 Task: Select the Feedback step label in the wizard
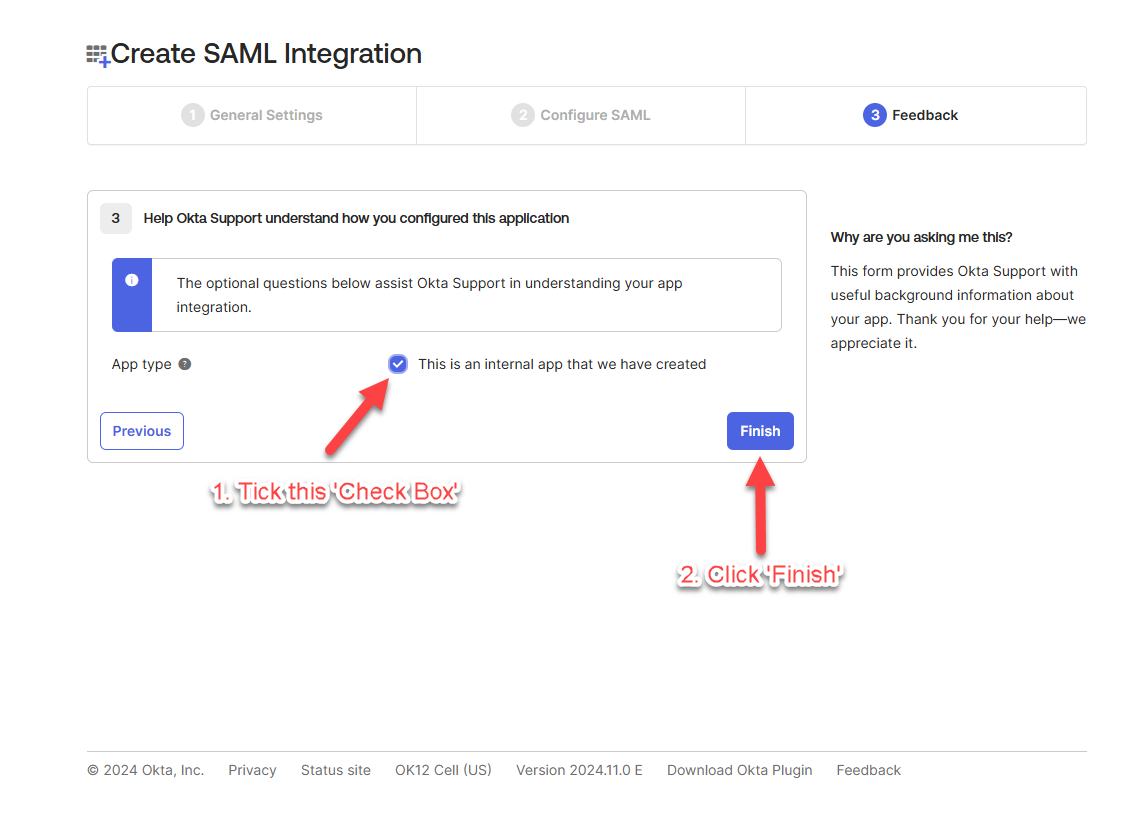click(x=925, y=115)
